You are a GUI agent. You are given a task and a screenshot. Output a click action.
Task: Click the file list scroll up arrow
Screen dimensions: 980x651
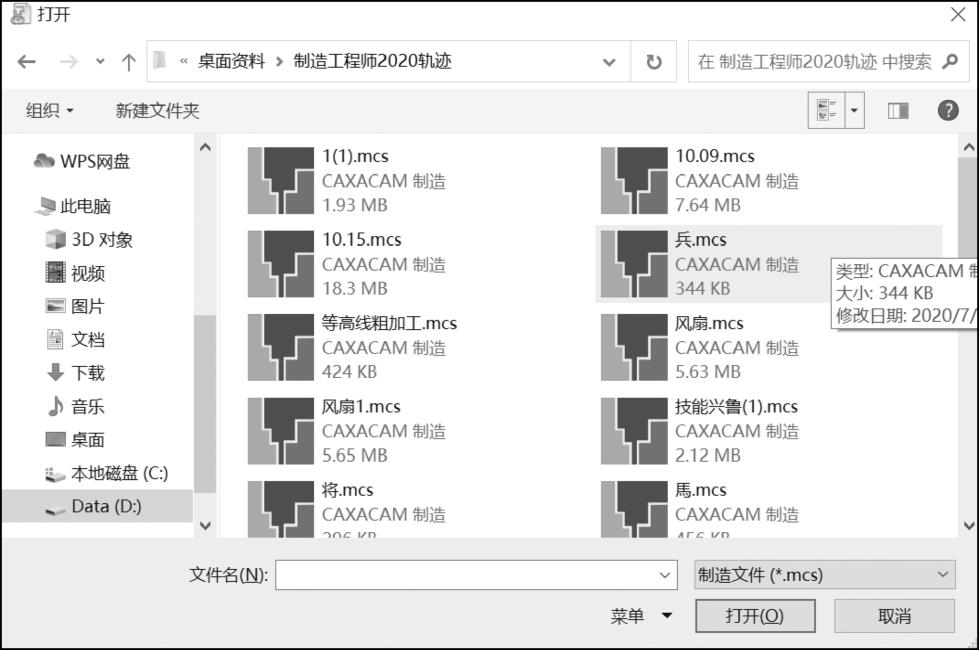click(x=969, y=147)
